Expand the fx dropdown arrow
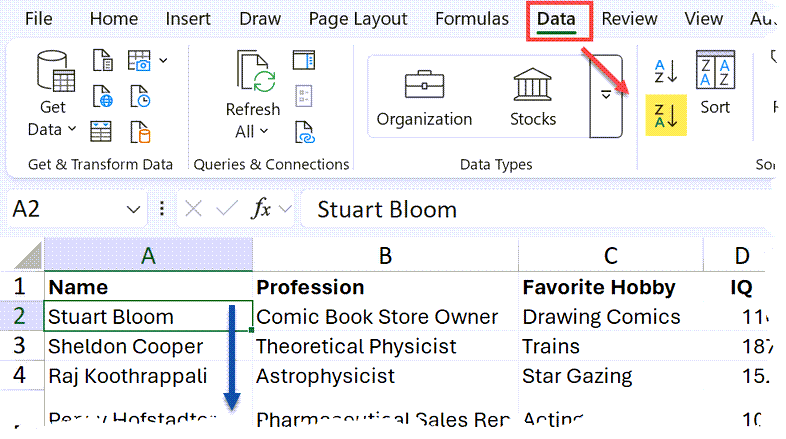 tap(285, 209)
